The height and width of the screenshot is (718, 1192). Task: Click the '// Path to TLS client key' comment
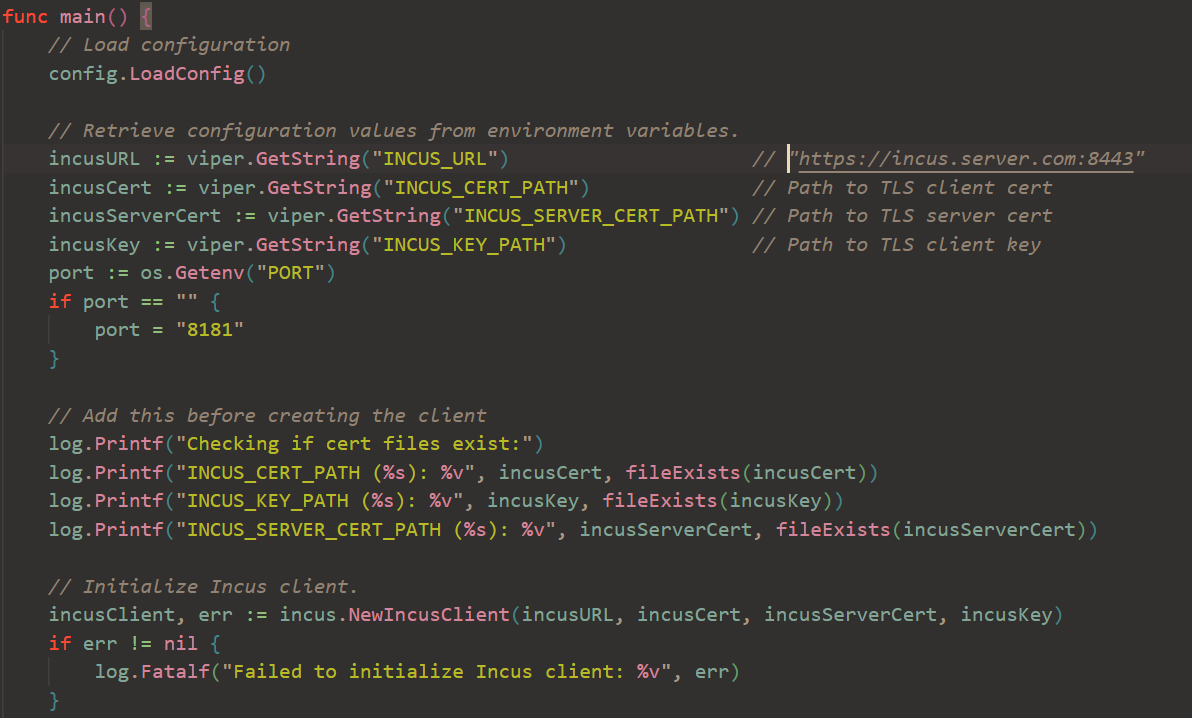896,245
